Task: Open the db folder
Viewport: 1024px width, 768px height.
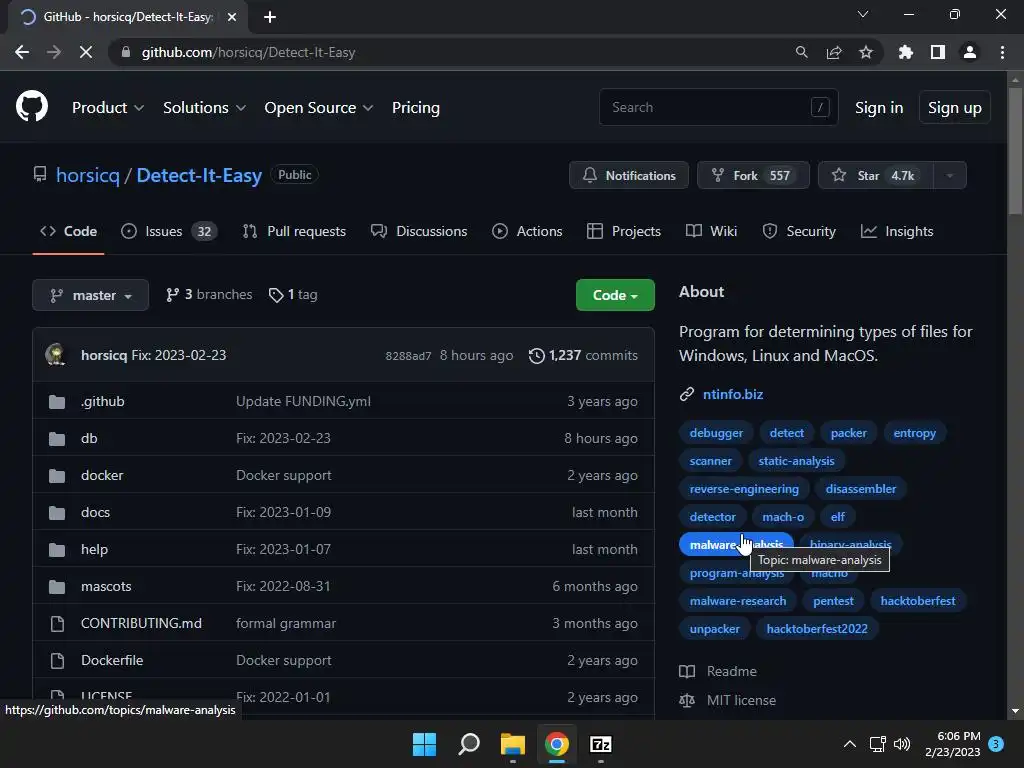Action: [x=89, y=438]
